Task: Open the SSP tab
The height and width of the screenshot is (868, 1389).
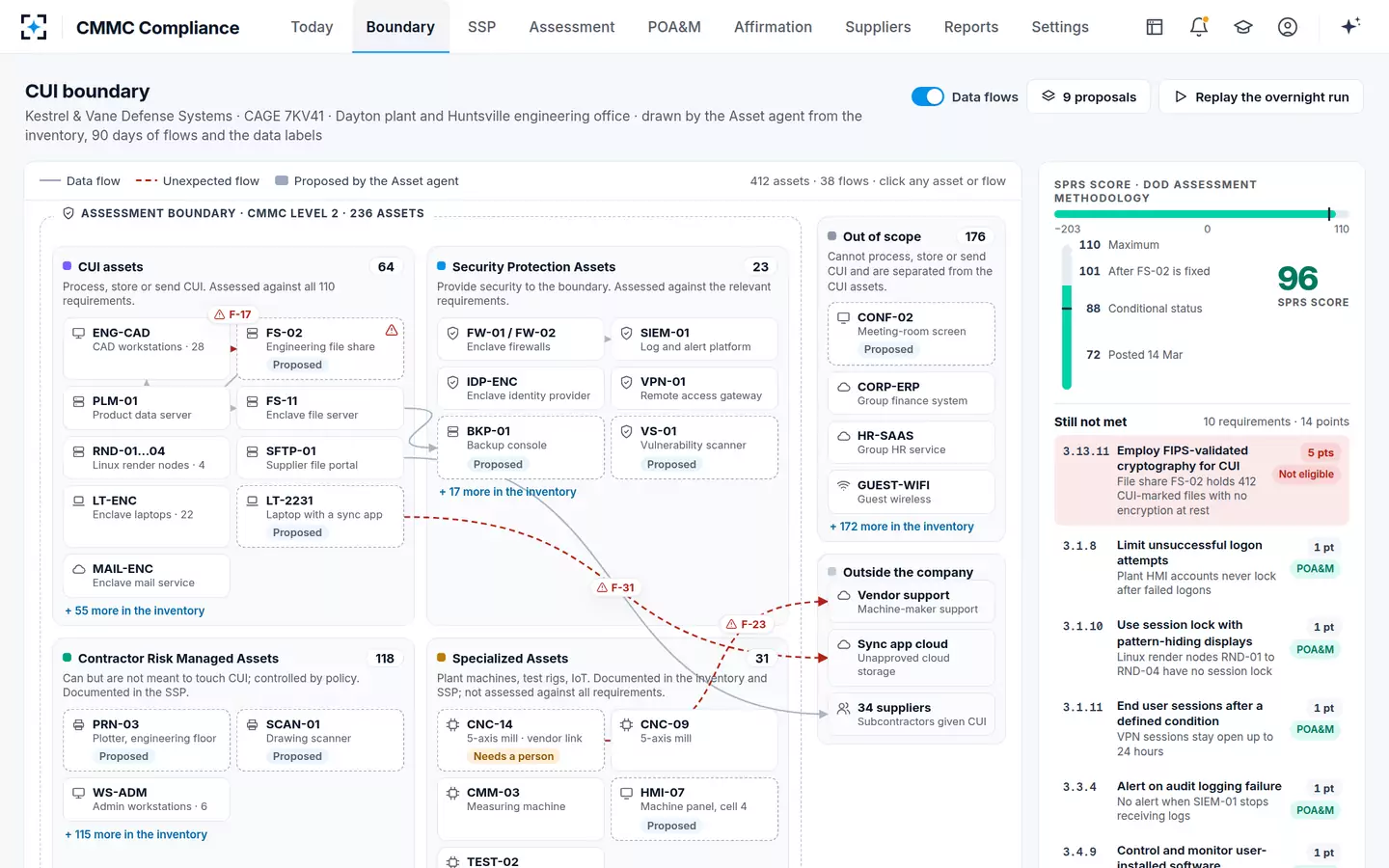Action: tap(481, 27)
